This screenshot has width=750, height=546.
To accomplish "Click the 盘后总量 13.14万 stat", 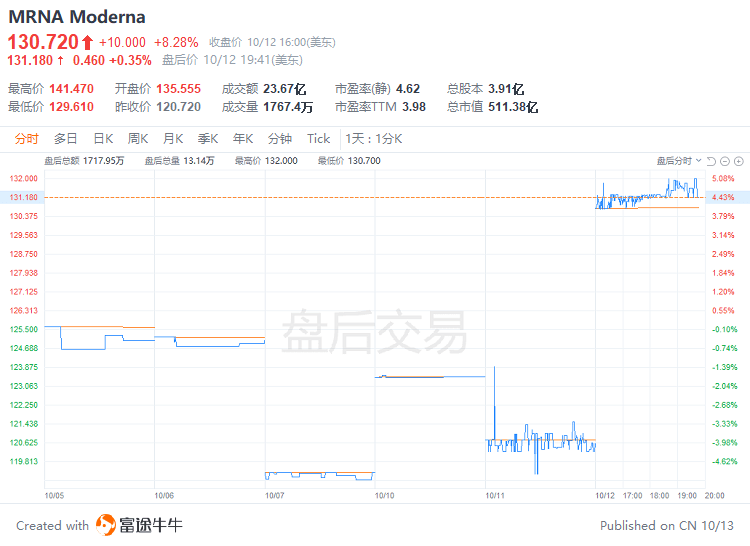I will pos(179,161).
